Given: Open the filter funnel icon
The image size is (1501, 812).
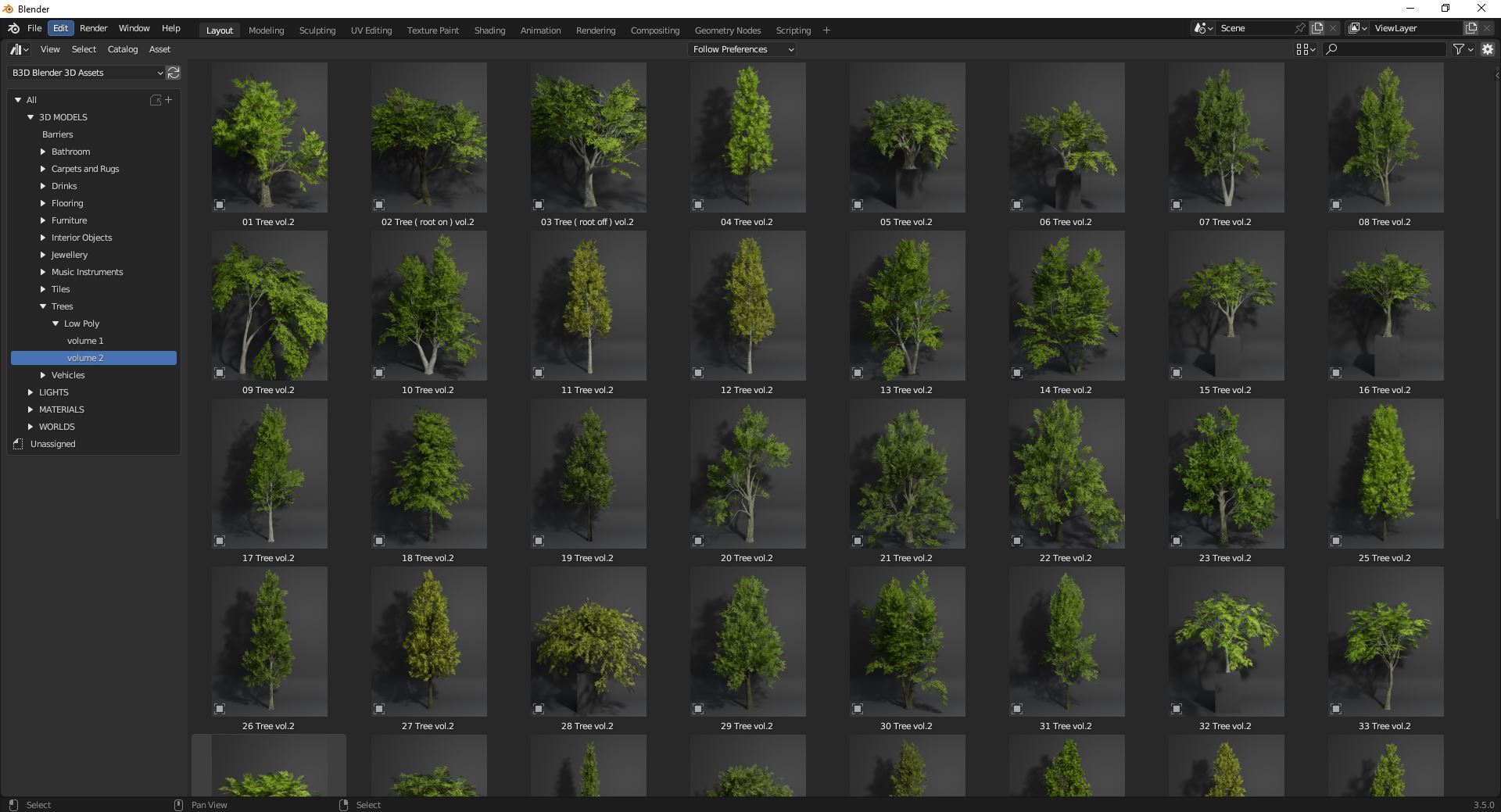Looking at the screenshot, I should tap(1459, 49).
